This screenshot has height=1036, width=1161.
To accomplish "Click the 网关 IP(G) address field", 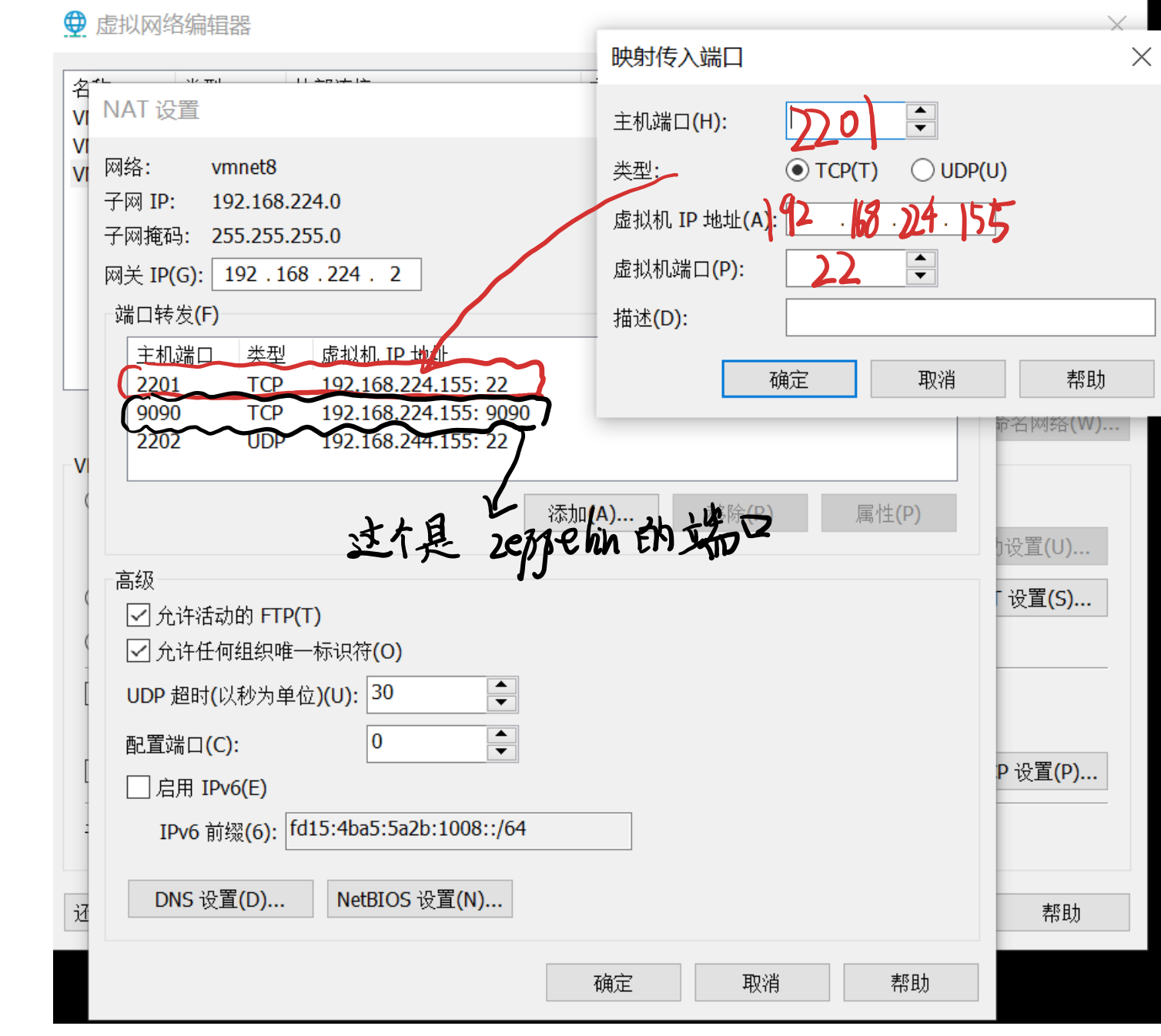I will (316, 275).
